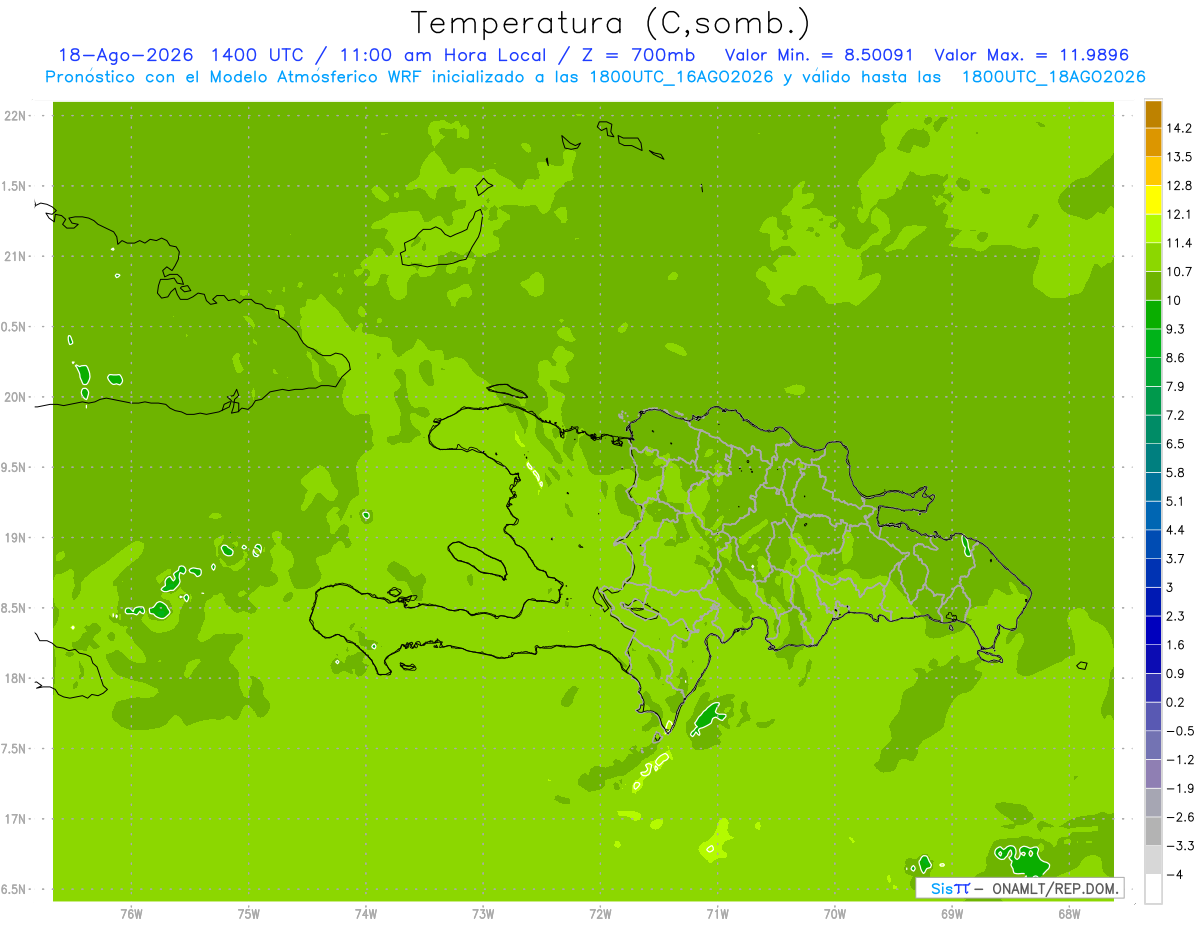Click the legend value '-0.5'
Image resolution: width=1200 pixels, height=927 pixels.
[x=1178, y=731]
